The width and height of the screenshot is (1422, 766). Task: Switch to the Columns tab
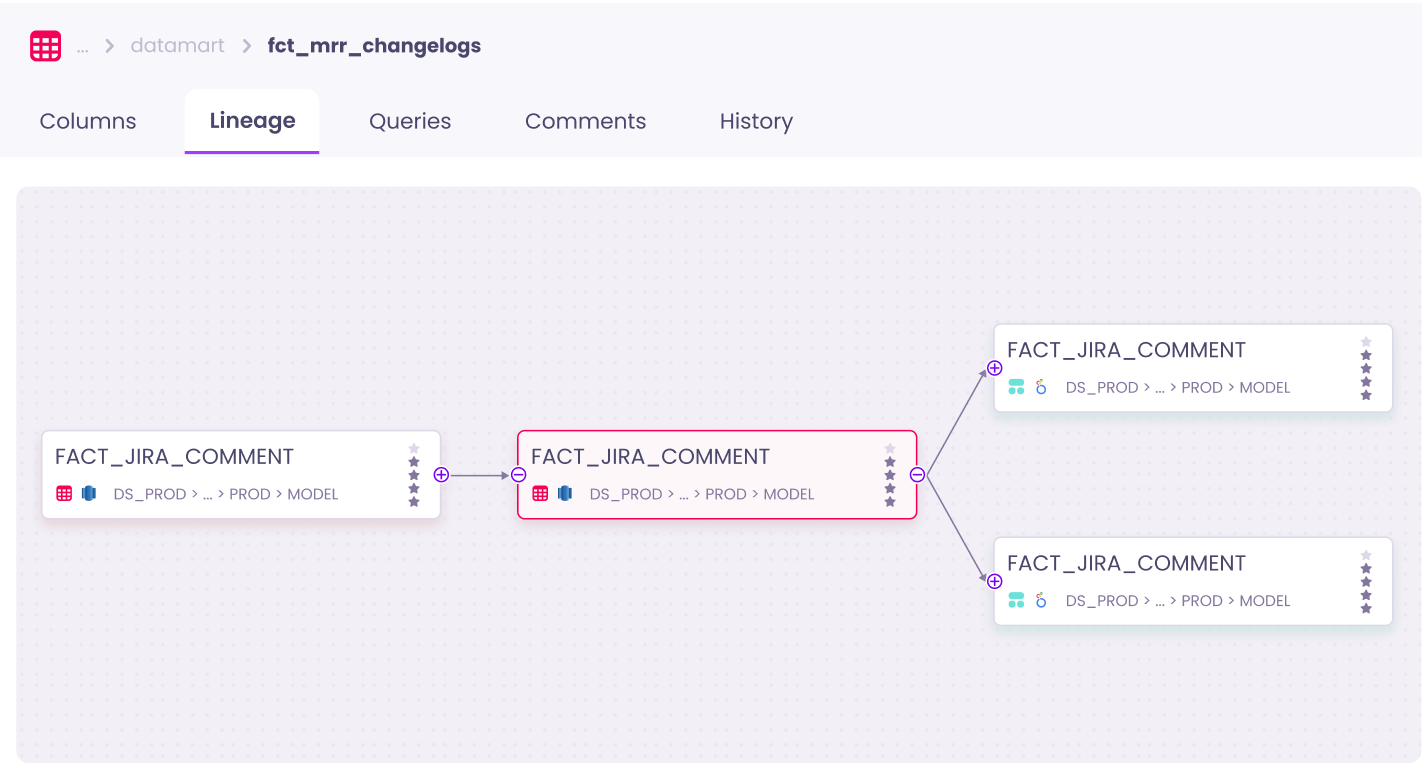click(88, 121)
